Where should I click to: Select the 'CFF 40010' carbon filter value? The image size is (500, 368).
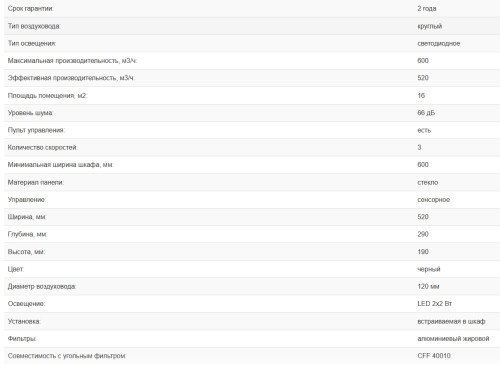(434, 356)
